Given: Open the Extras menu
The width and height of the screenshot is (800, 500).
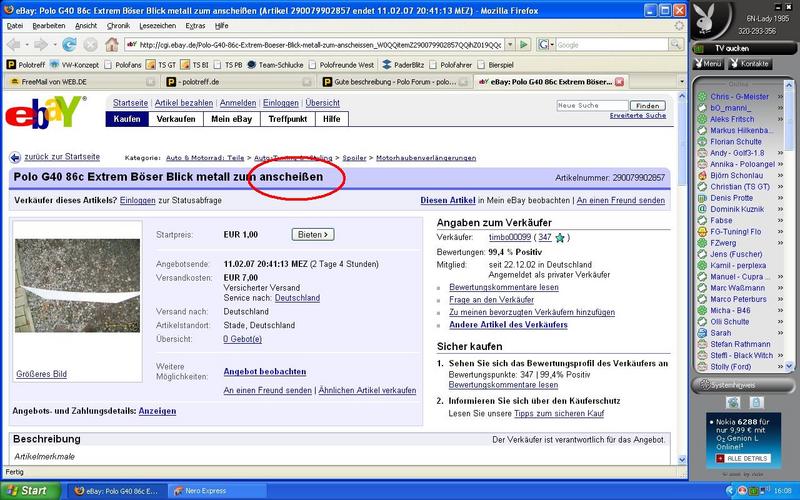Looking at the screenshot, I should [195, 26].
